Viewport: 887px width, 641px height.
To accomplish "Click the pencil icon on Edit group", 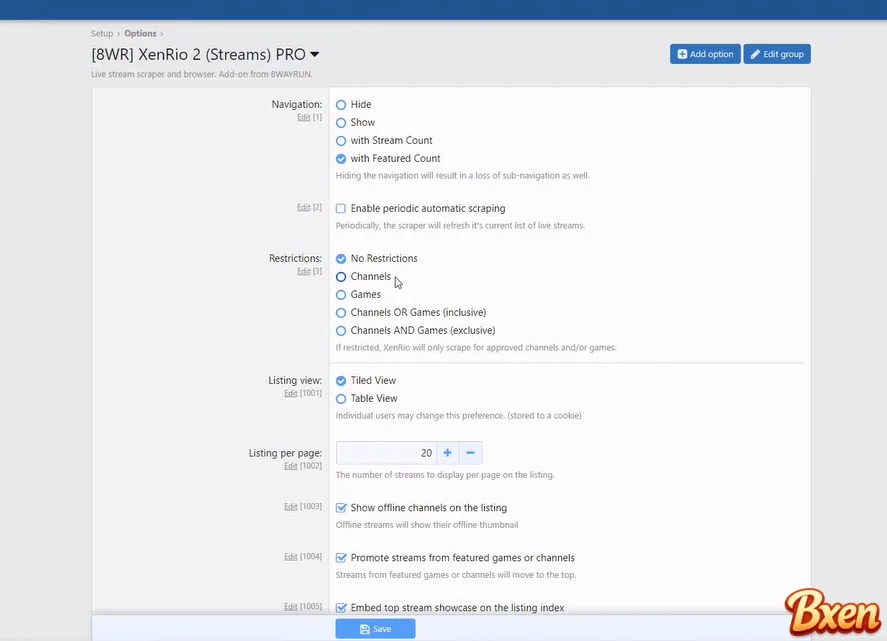I will [x=755, y=54].
